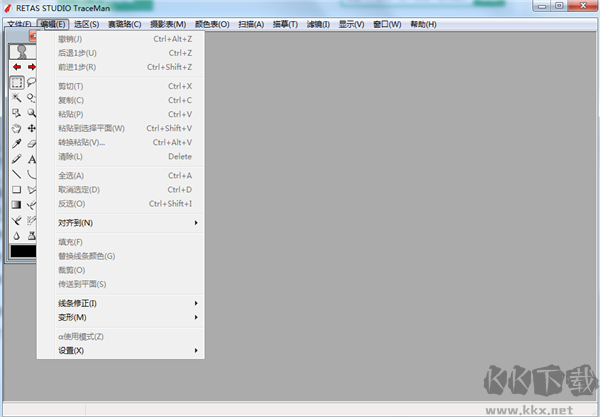The width and height of the screenshot is (600, 417).
Task: Select the four-arrow move tool
Action: (31, 128)
